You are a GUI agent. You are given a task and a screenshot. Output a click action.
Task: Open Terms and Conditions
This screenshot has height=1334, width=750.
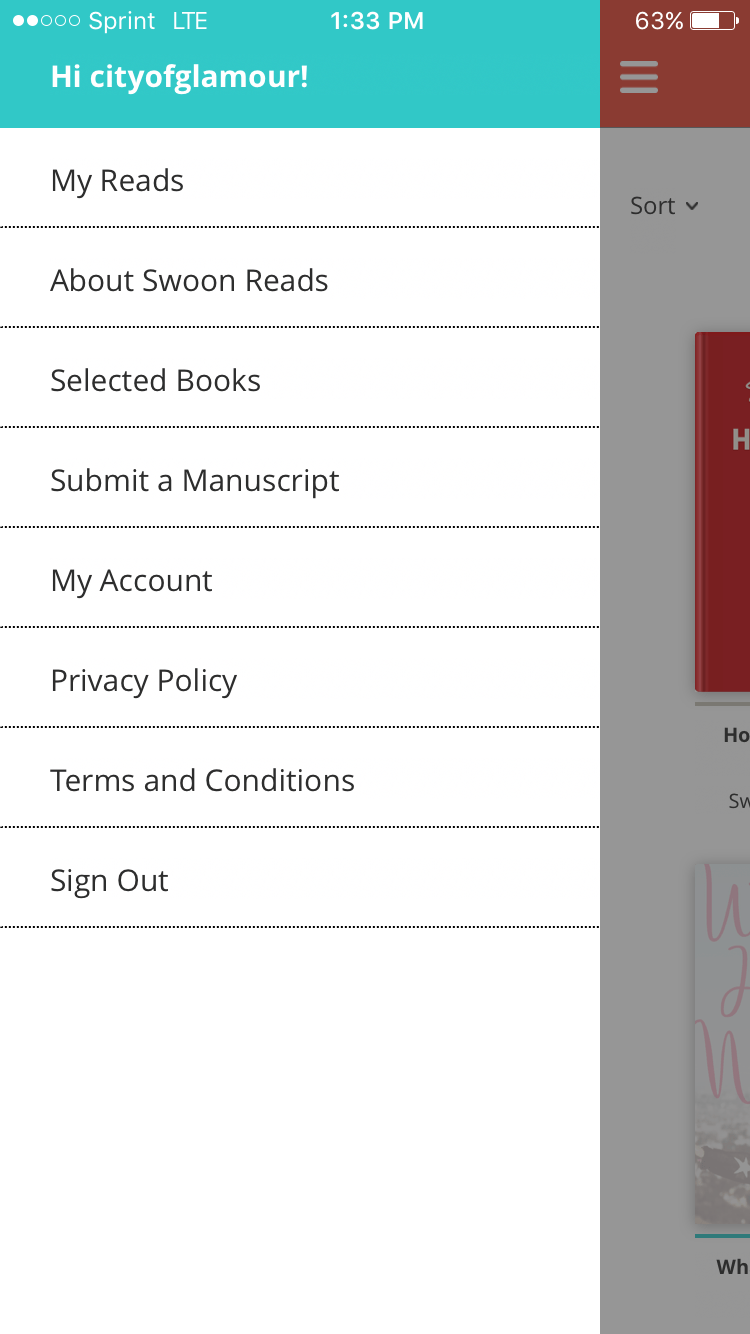click(202, 781)
